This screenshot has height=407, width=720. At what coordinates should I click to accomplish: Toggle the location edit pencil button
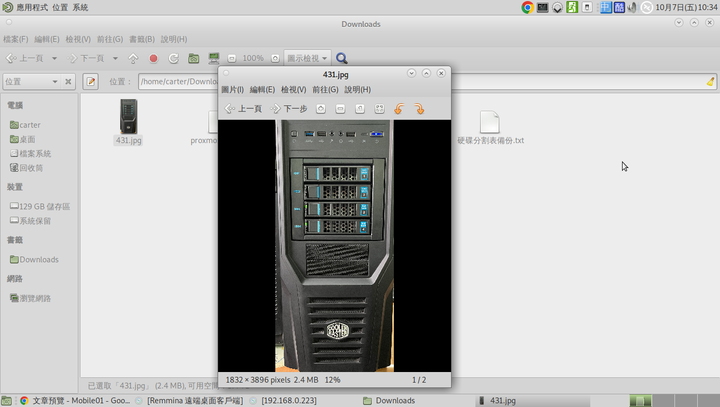[90, 82]
